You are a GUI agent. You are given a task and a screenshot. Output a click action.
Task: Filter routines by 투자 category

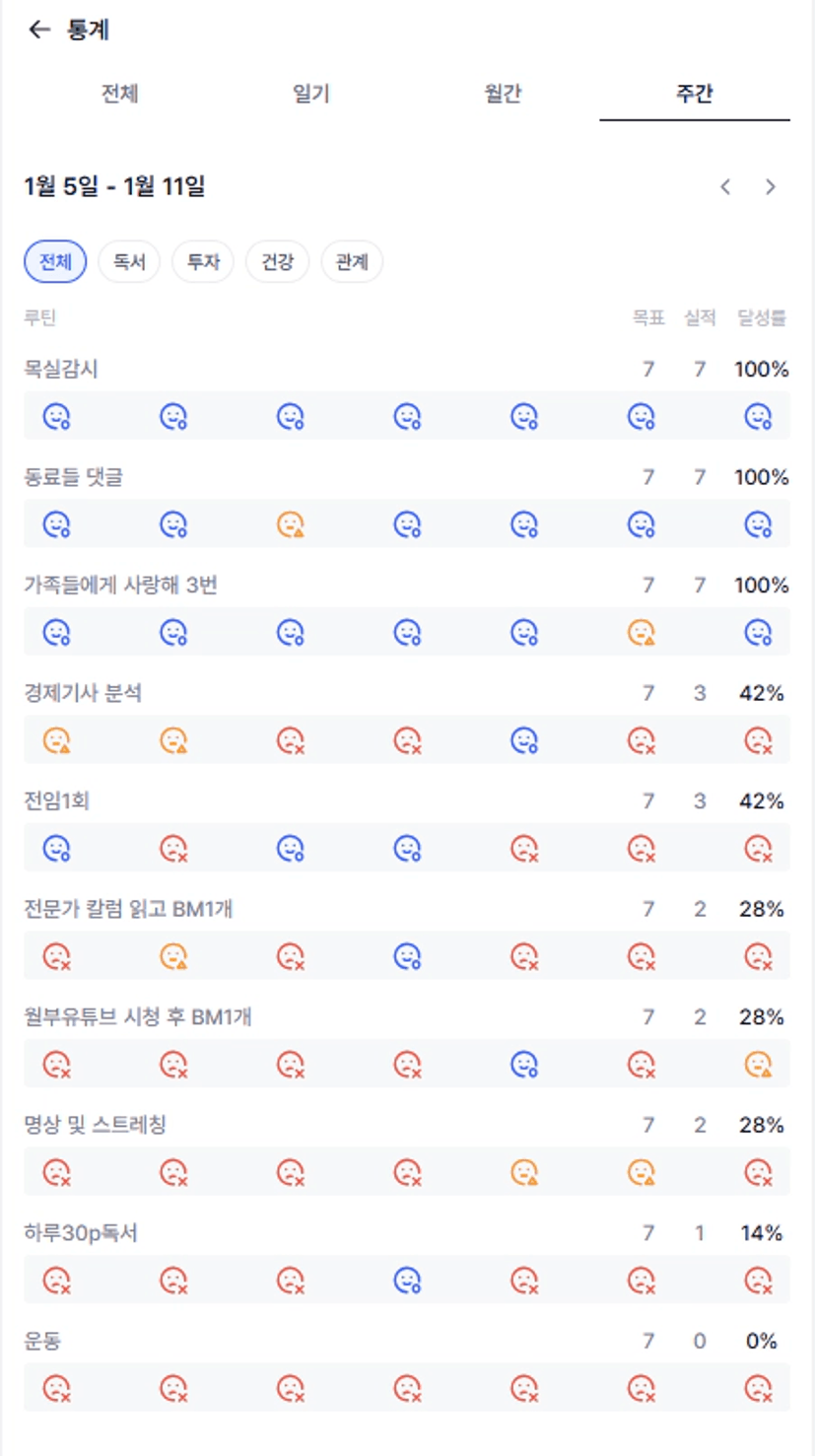[203, 262]
